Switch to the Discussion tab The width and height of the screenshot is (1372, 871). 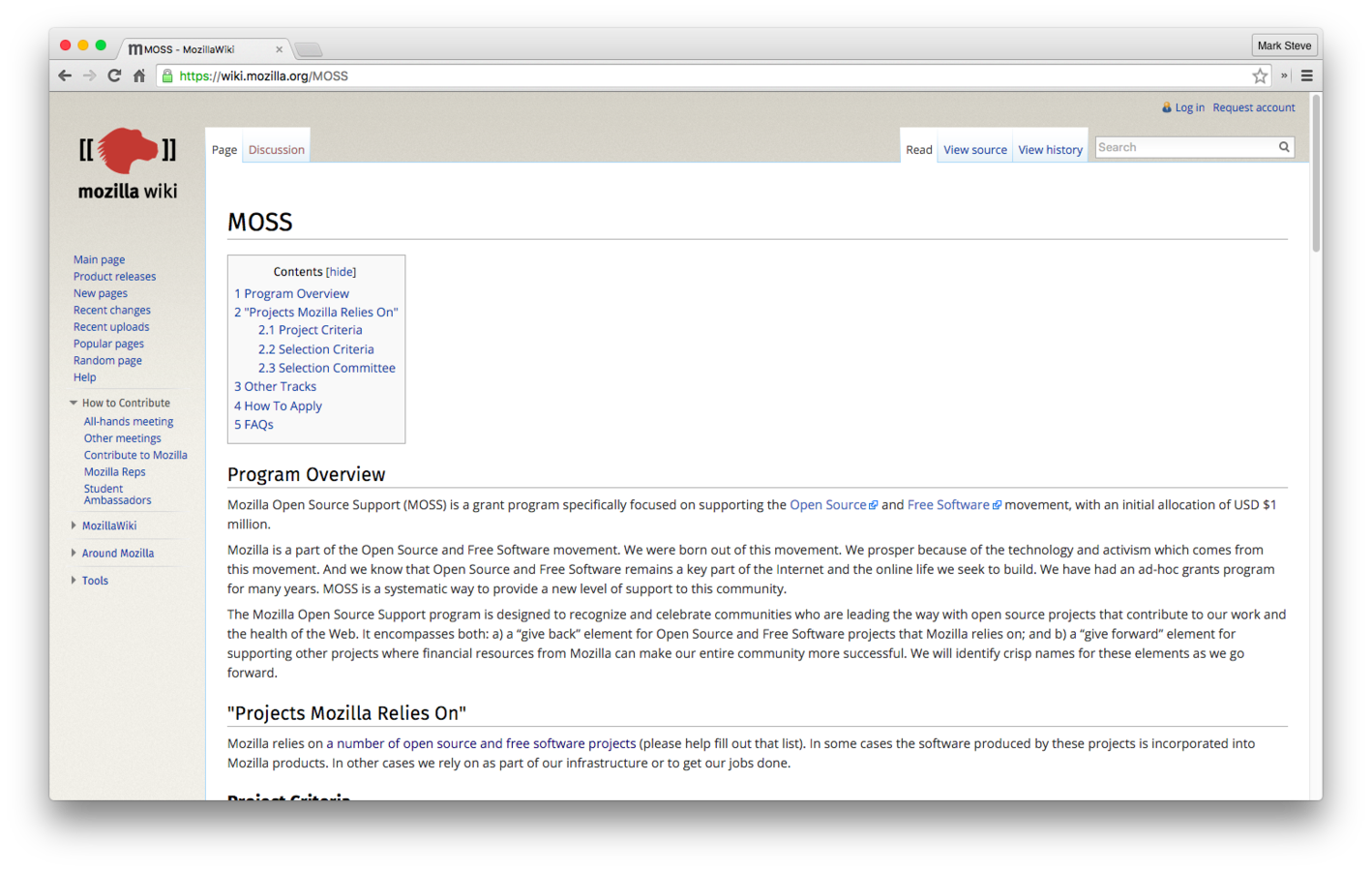277,150
